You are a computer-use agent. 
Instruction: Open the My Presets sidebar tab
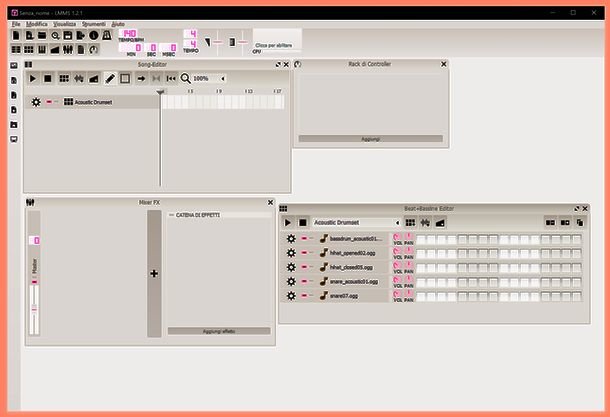tap(14, 110)
